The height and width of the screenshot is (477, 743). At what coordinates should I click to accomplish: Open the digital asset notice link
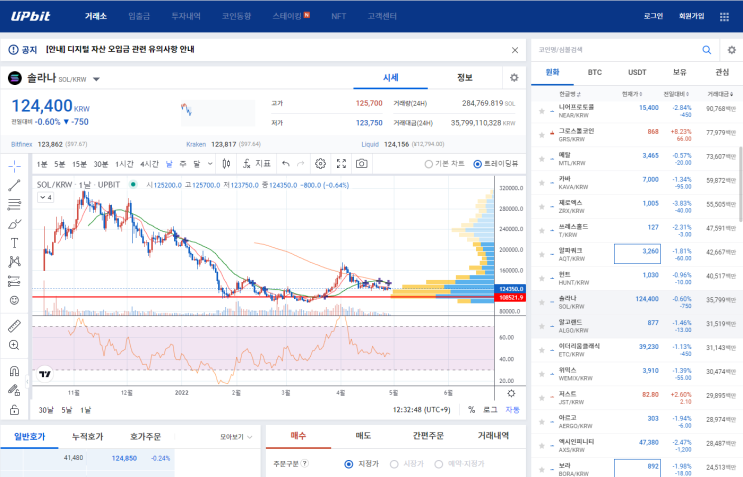(x=120, y=49)
